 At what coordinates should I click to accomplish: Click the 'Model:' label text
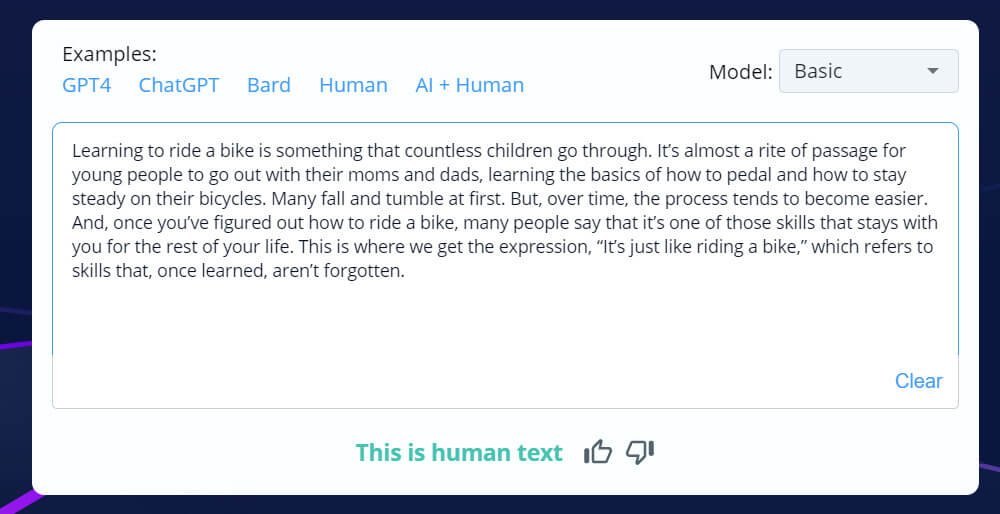[740, 72]
